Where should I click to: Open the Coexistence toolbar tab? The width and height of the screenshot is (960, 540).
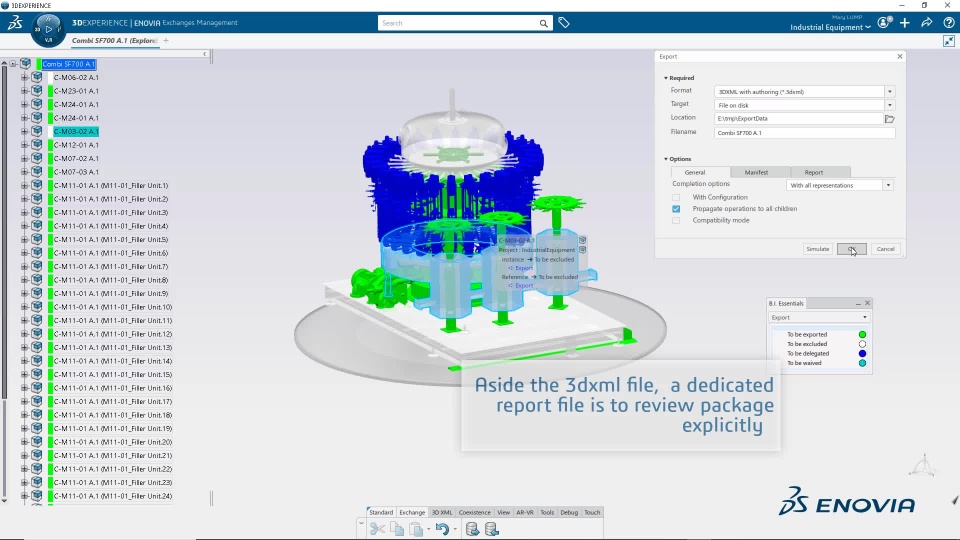[x=474, y=512]
